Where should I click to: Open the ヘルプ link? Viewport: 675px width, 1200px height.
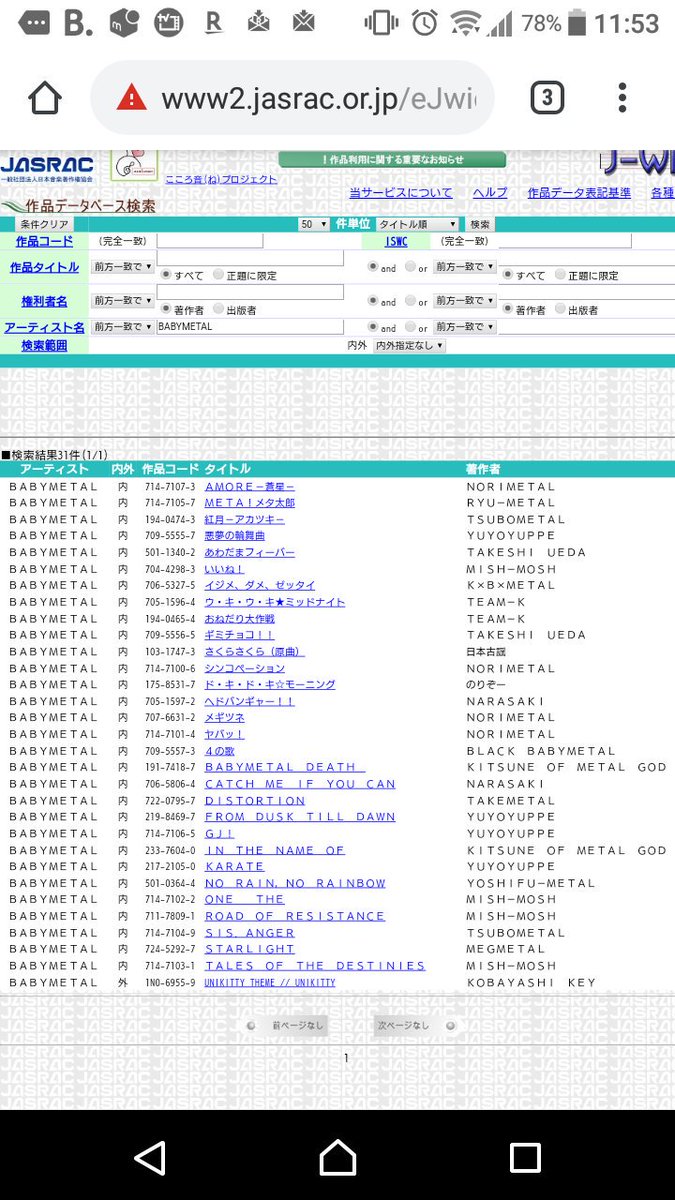tap(490, 193)
